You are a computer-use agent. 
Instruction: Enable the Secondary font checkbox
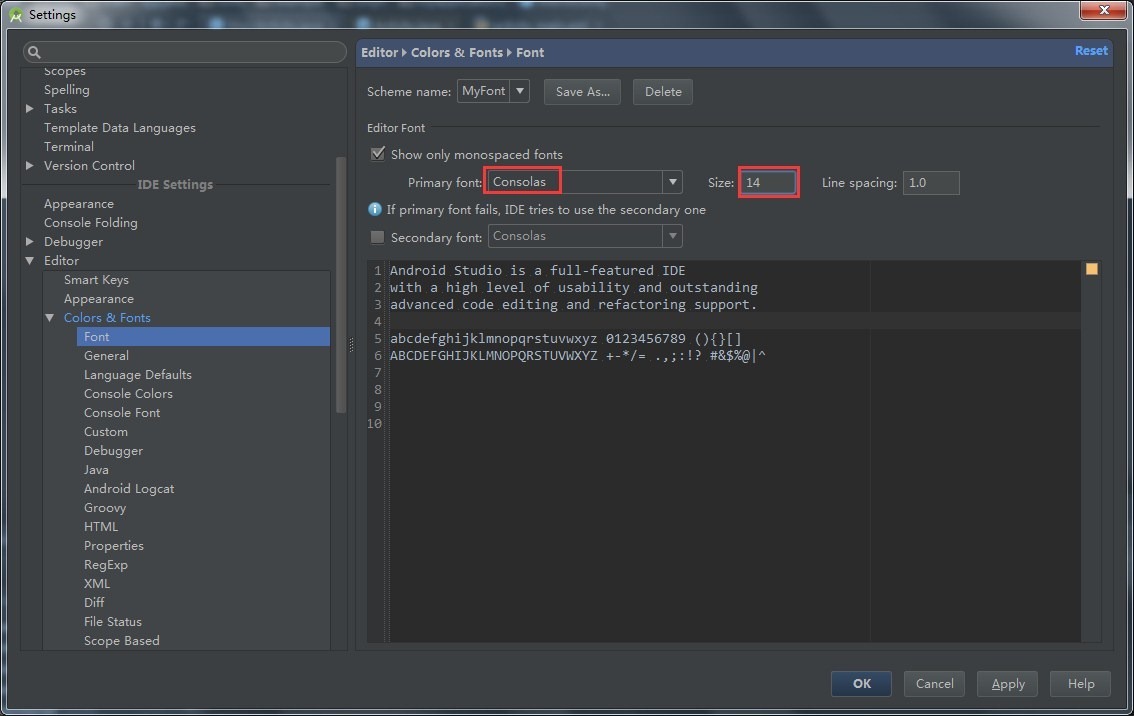[x=378, y=237]
